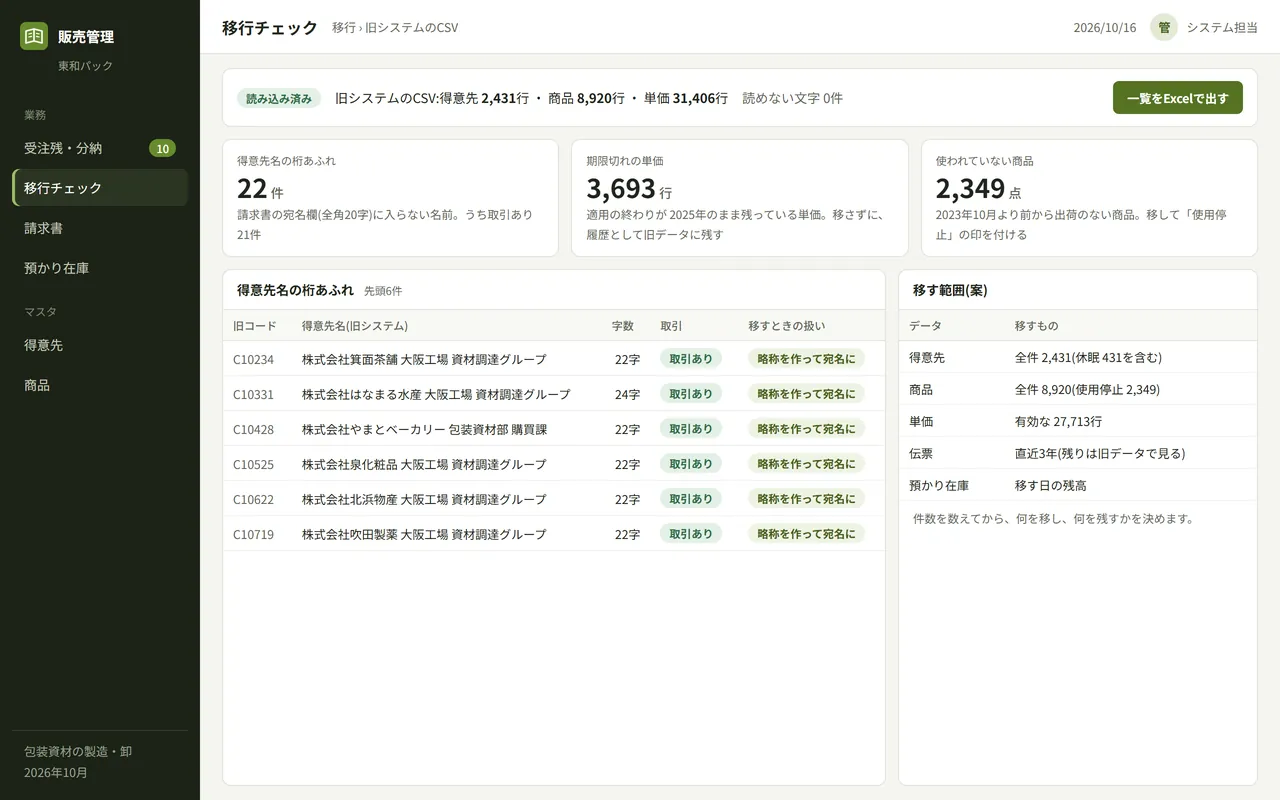Image resolution: width=1280 pixels, height=800 pixels.
Task: Click the 移すときの扱い column header
Action: (787, 326)
